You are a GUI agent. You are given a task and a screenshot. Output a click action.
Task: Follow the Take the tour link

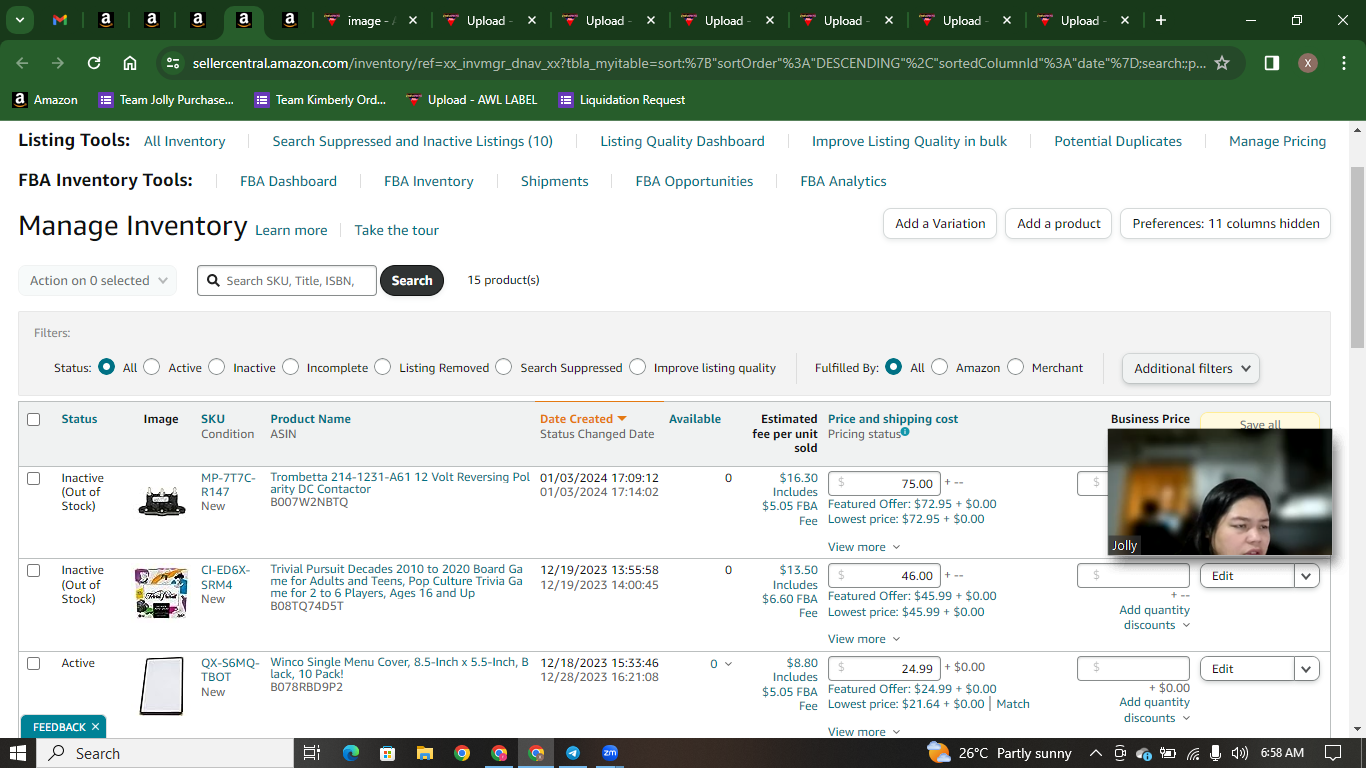tap(397, 230)
